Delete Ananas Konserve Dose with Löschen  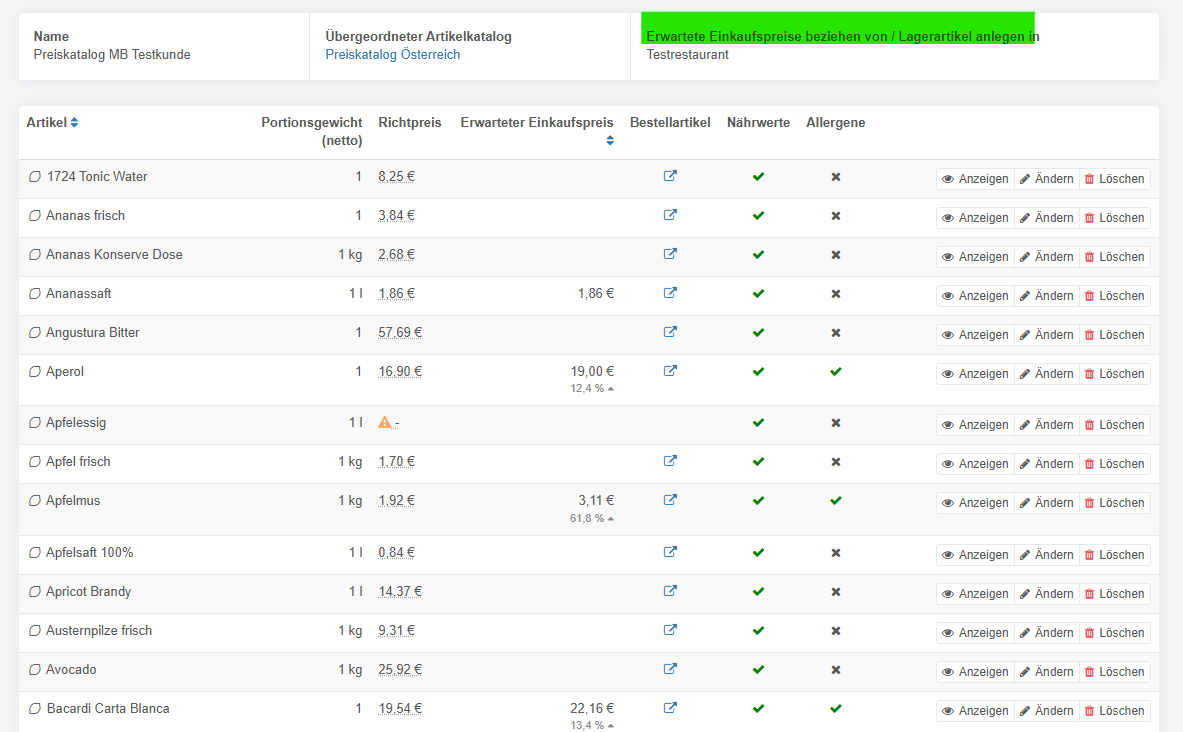pyautogui.click(x=1114, y=257)
